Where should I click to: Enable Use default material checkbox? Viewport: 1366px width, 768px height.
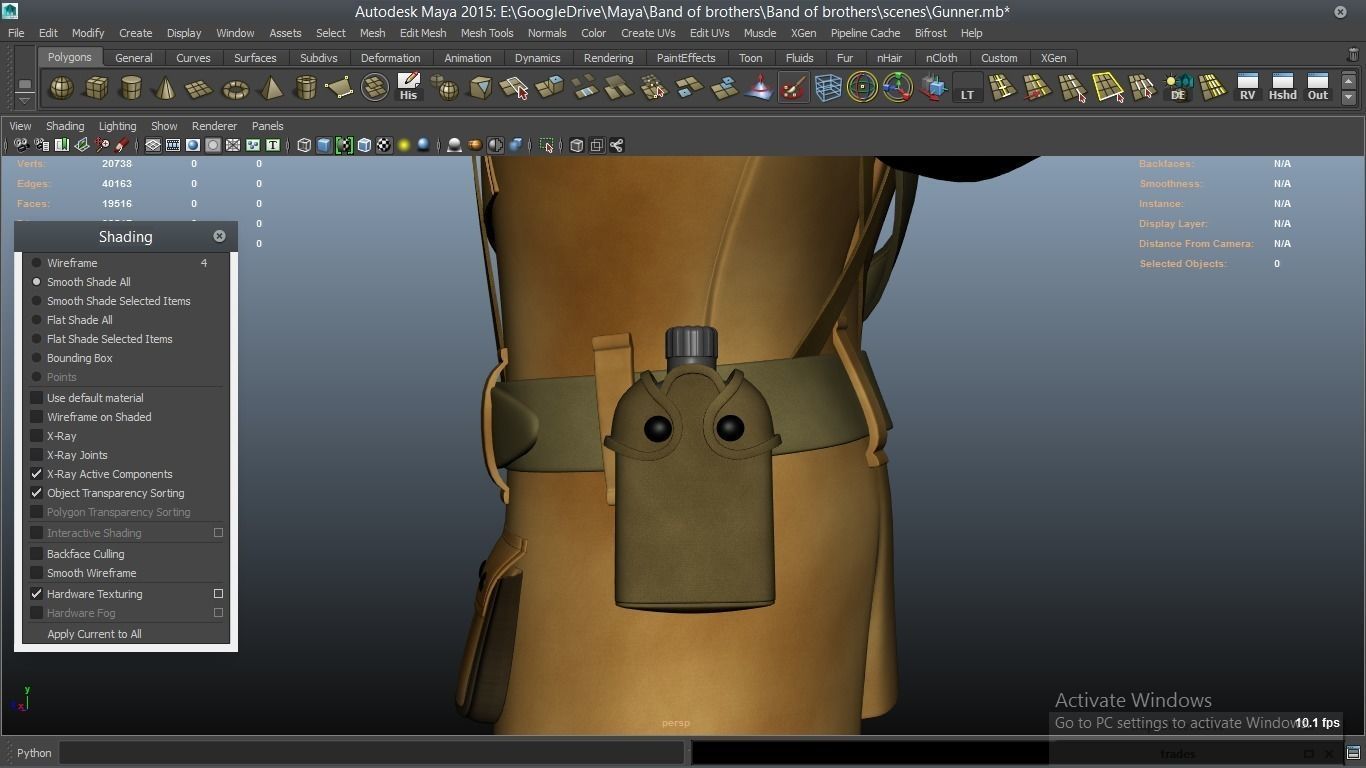(37, 398)
